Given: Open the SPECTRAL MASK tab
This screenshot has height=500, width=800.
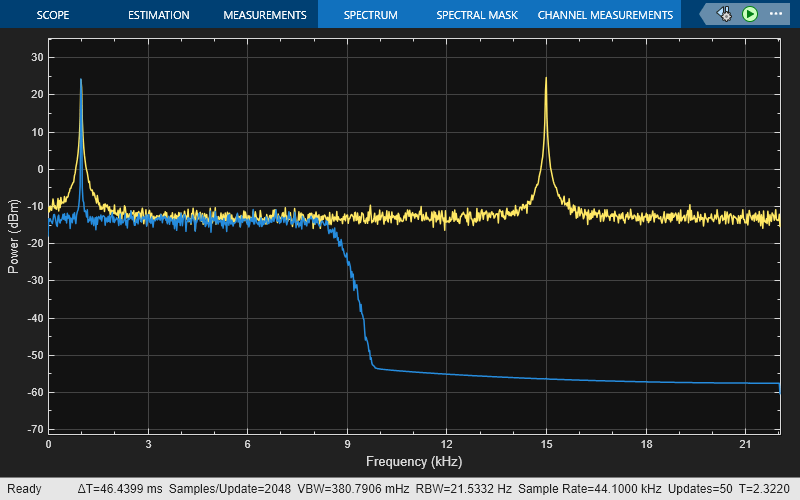Looking at the screenshot, I should point(477,15).
